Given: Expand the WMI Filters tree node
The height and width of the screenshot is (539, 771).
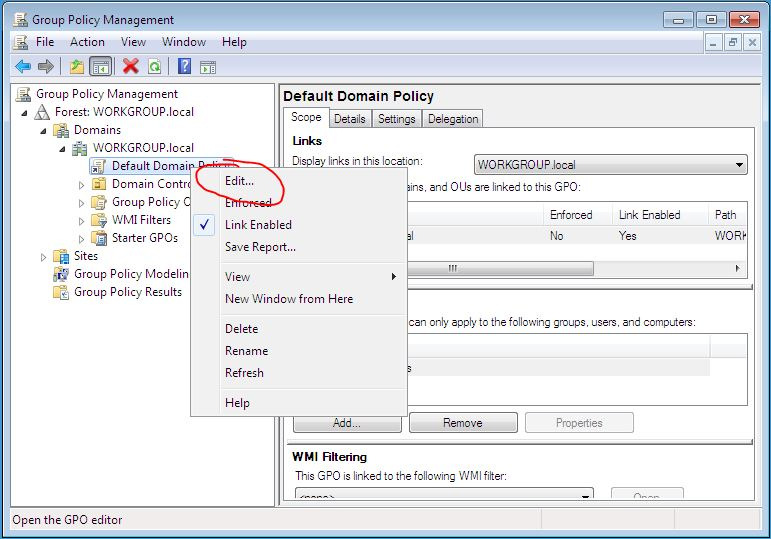Looking at the screenshot, I should tap(82, 220).
